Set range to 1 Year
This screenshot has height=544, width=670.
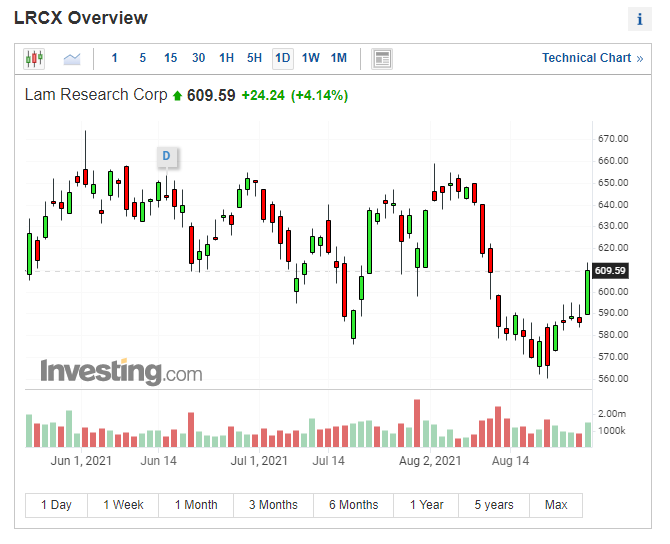(x=426, y=505)
